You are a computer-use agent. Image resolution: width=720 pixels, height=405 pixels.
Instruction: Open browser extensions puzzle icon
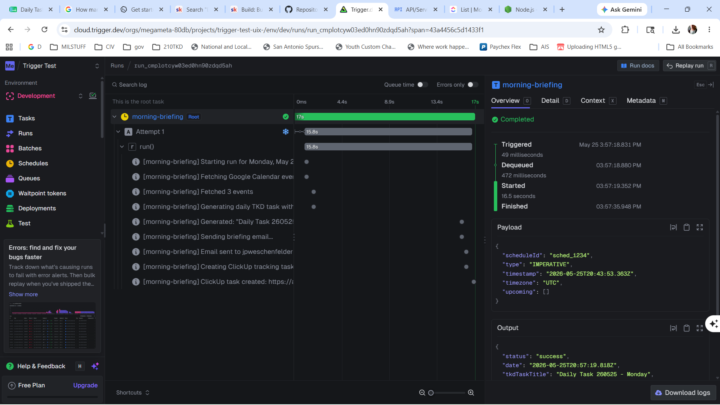625,30
